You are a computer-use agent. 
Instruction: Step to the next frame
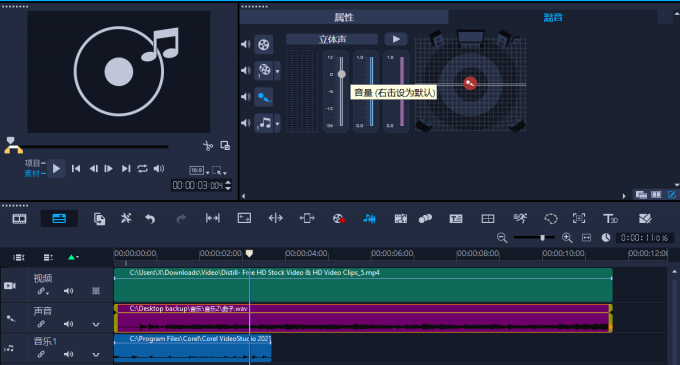[108, 168]
